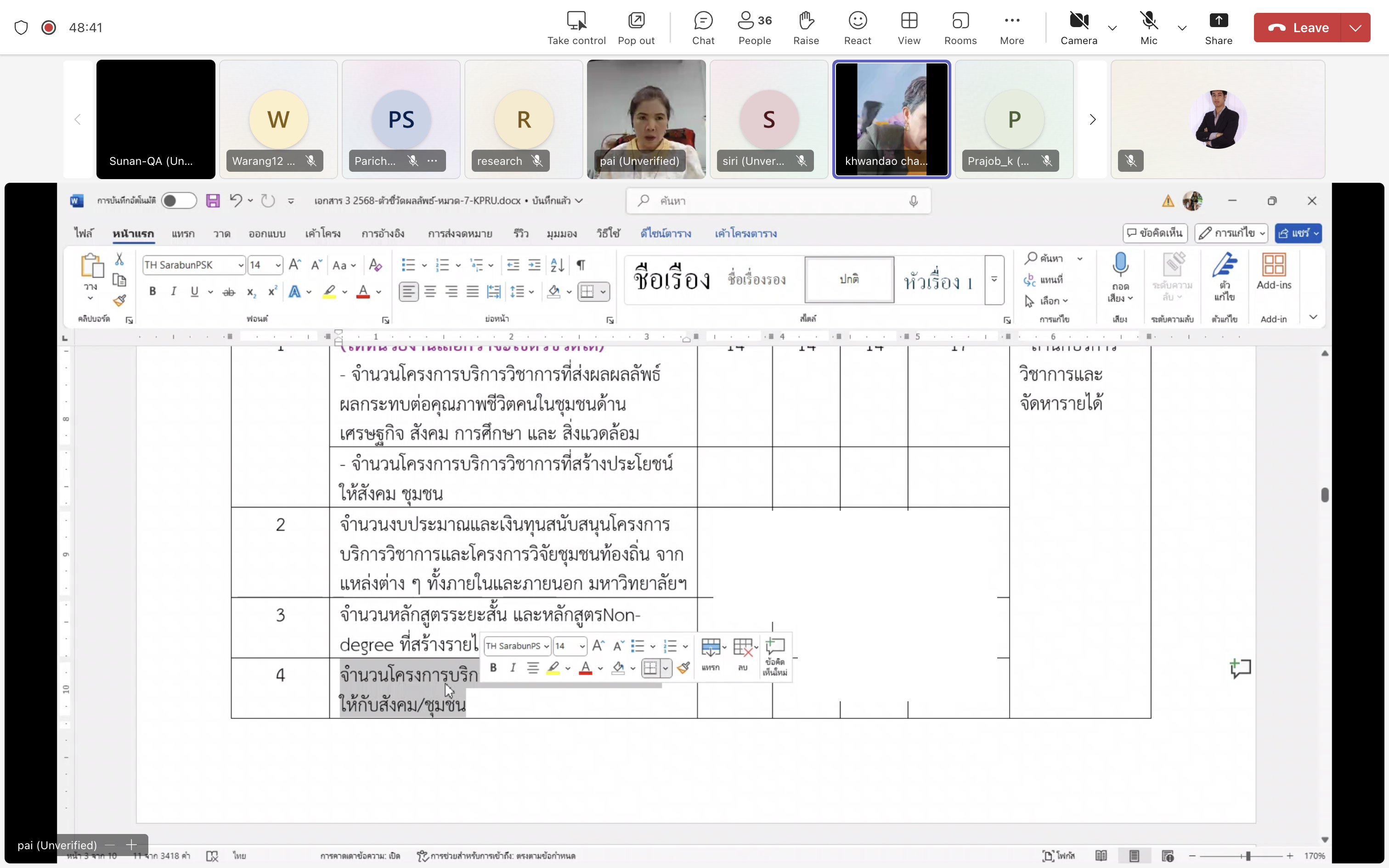Viewport: 1389px width, 868px height.
Task: Undo the last action in Word
Action: click(x=235, y=200)
